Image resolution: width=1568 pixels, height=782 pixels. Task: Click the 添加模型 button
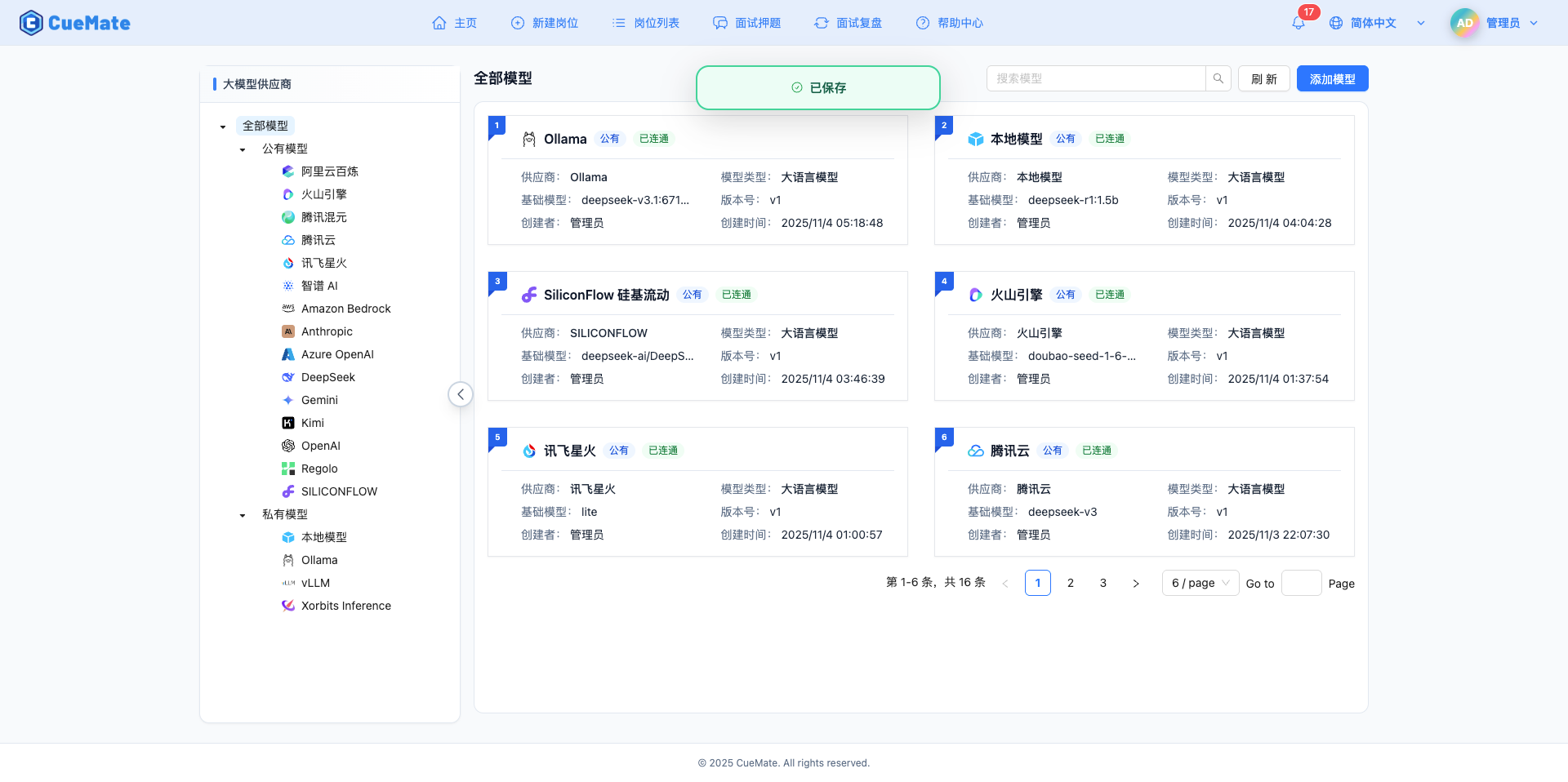1332,78
